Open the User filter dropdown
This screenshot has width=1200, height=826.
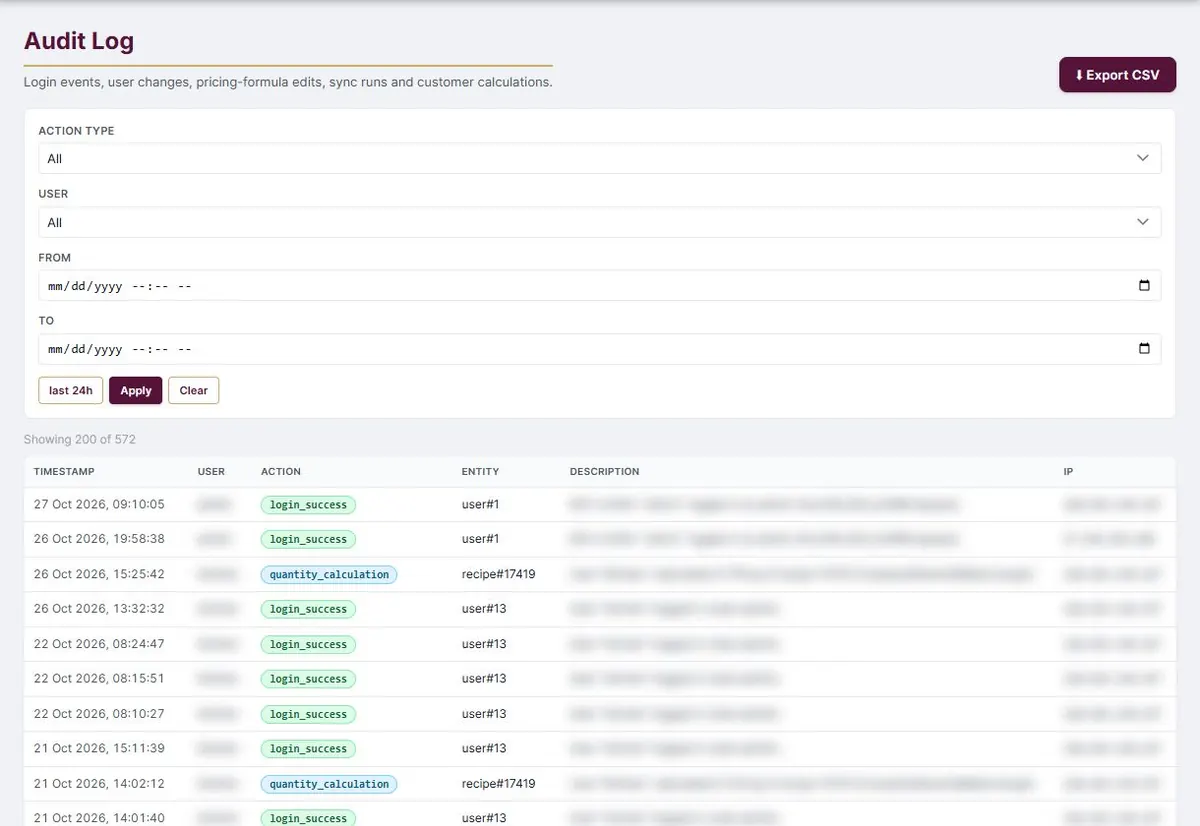[x=600, y=222]
